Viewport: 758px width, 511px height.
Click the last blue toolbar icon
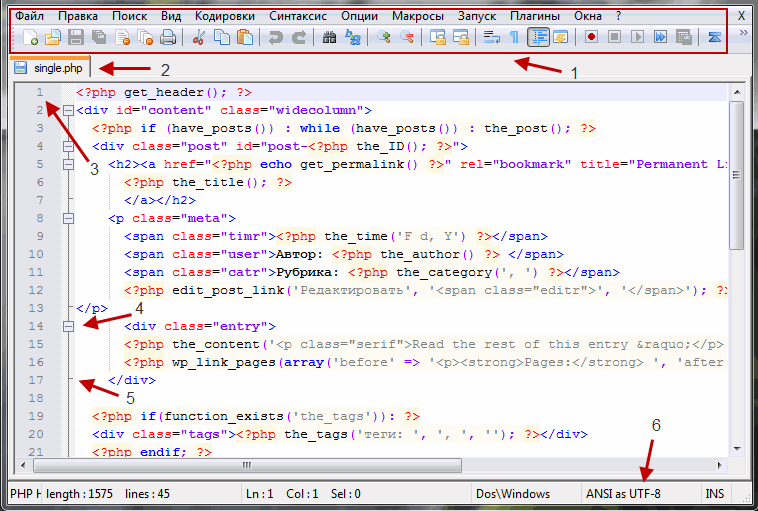[714, 37]
